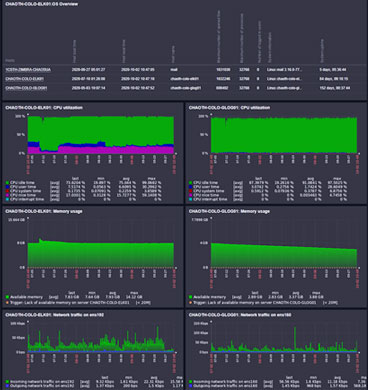Click green Incoming traffic swatch for ELK01 ens192
The height and width of the screenshot is (390, 368).
pyautogui.click(x=7, y=382)
